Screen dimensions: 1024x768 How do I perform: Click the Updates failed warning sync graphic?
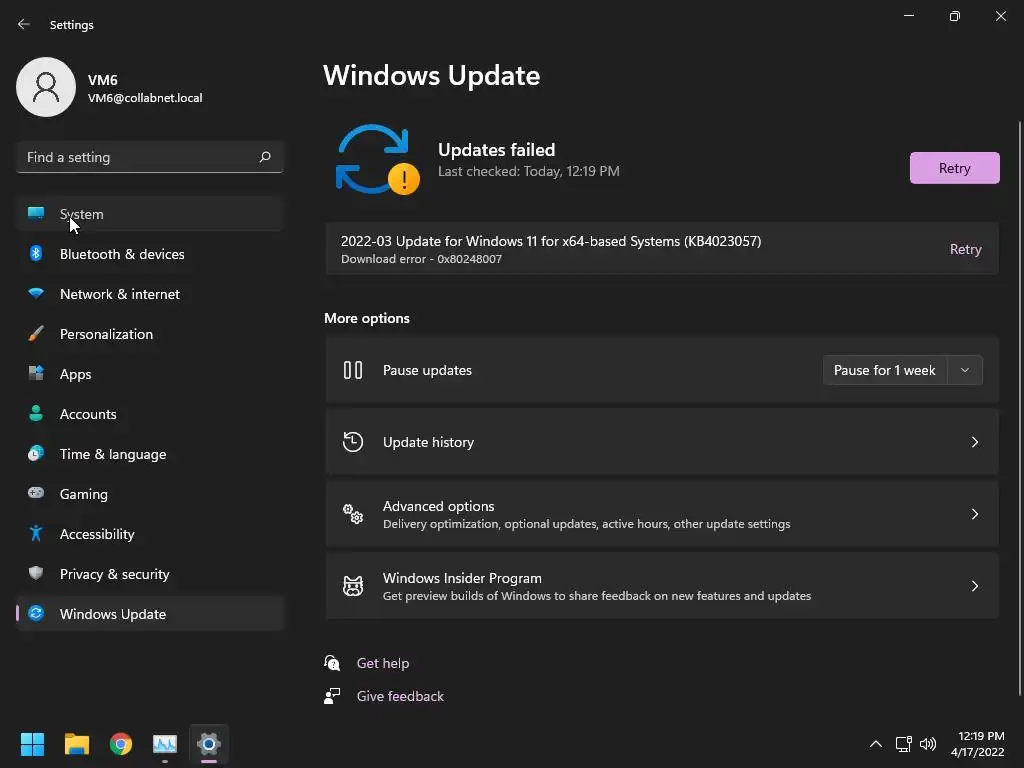pyautogui.click(x=377, y=160)
